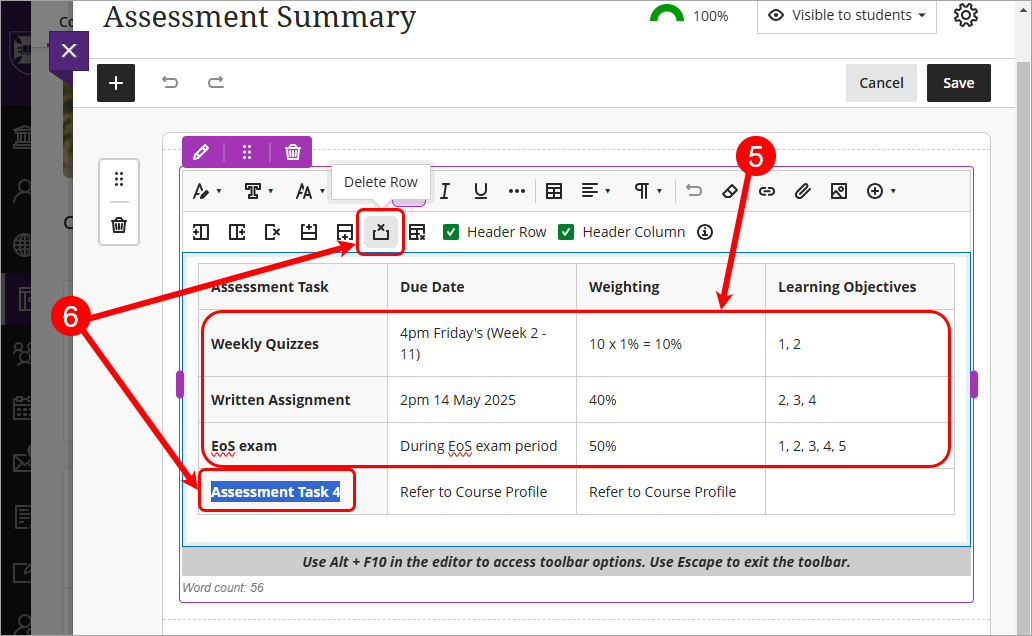
Task: Open the pencil edit icon on purple toolbar
Action: click(x=202, y=151)
